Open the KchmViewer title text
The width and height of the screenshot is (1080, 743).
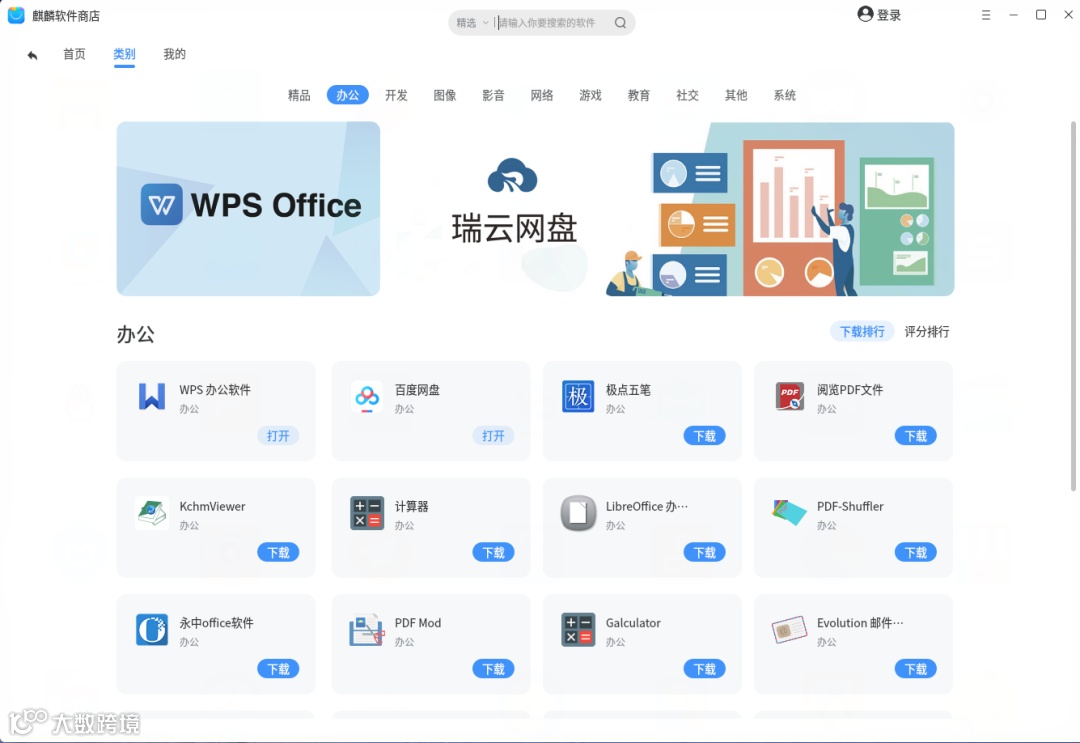pos(212,506)
